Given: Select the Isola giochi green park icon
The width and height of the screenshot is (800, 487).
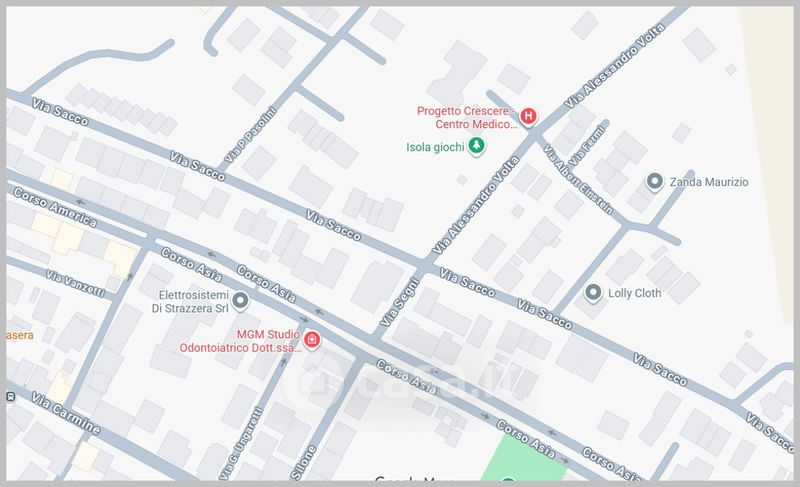Looking at the screenshot, I should coord(478,147).
